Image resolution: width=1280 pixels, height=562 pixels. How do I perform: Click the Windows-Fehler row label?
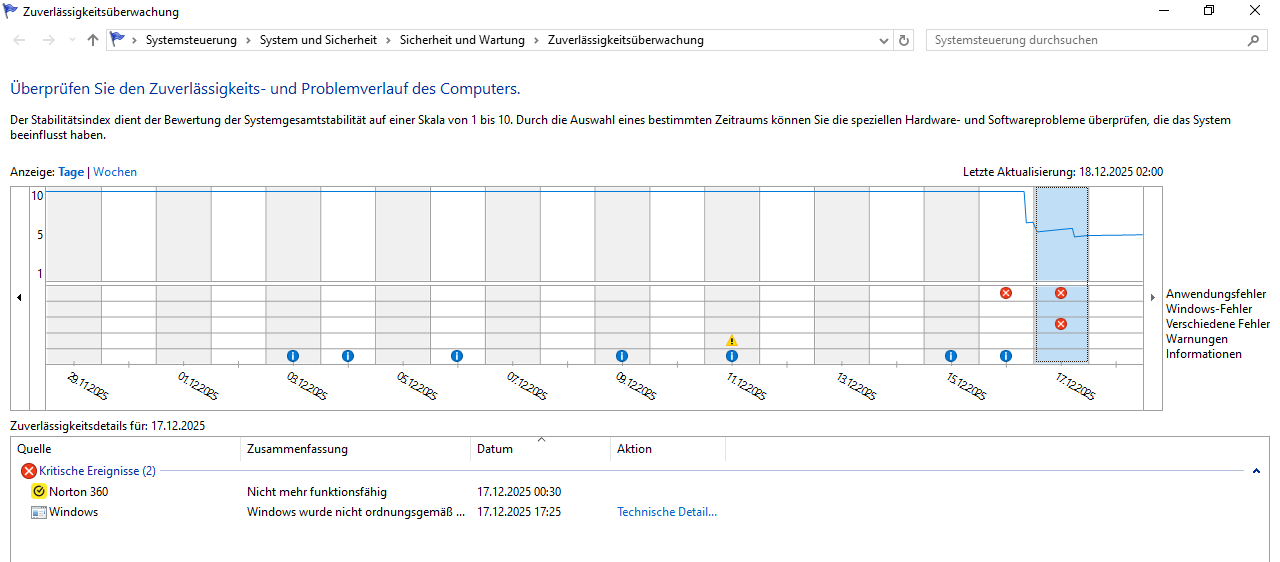pyautogui.click(x=1208, y=310)
